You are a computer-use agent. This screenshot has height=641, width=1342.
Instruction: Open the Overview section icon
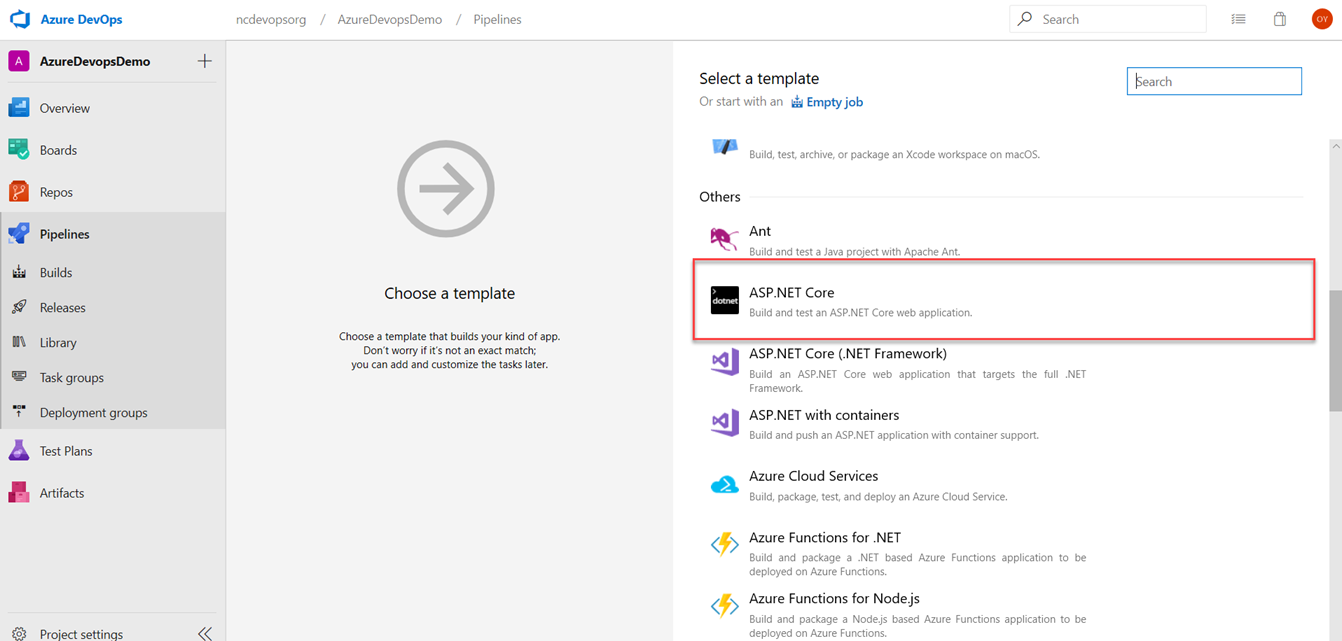19,107
